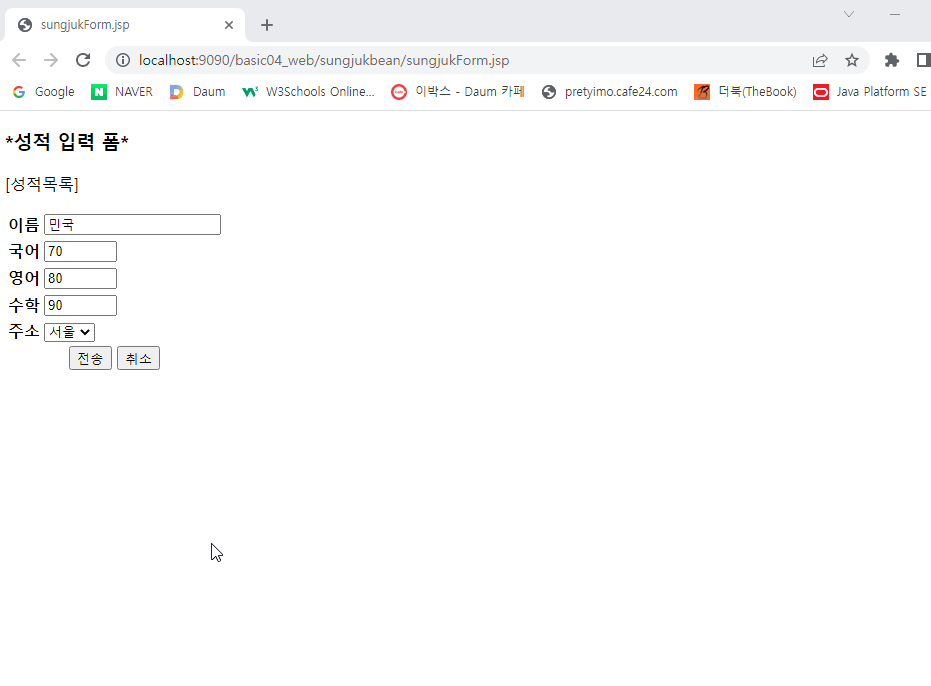Share this page icon

pos(820,60)
